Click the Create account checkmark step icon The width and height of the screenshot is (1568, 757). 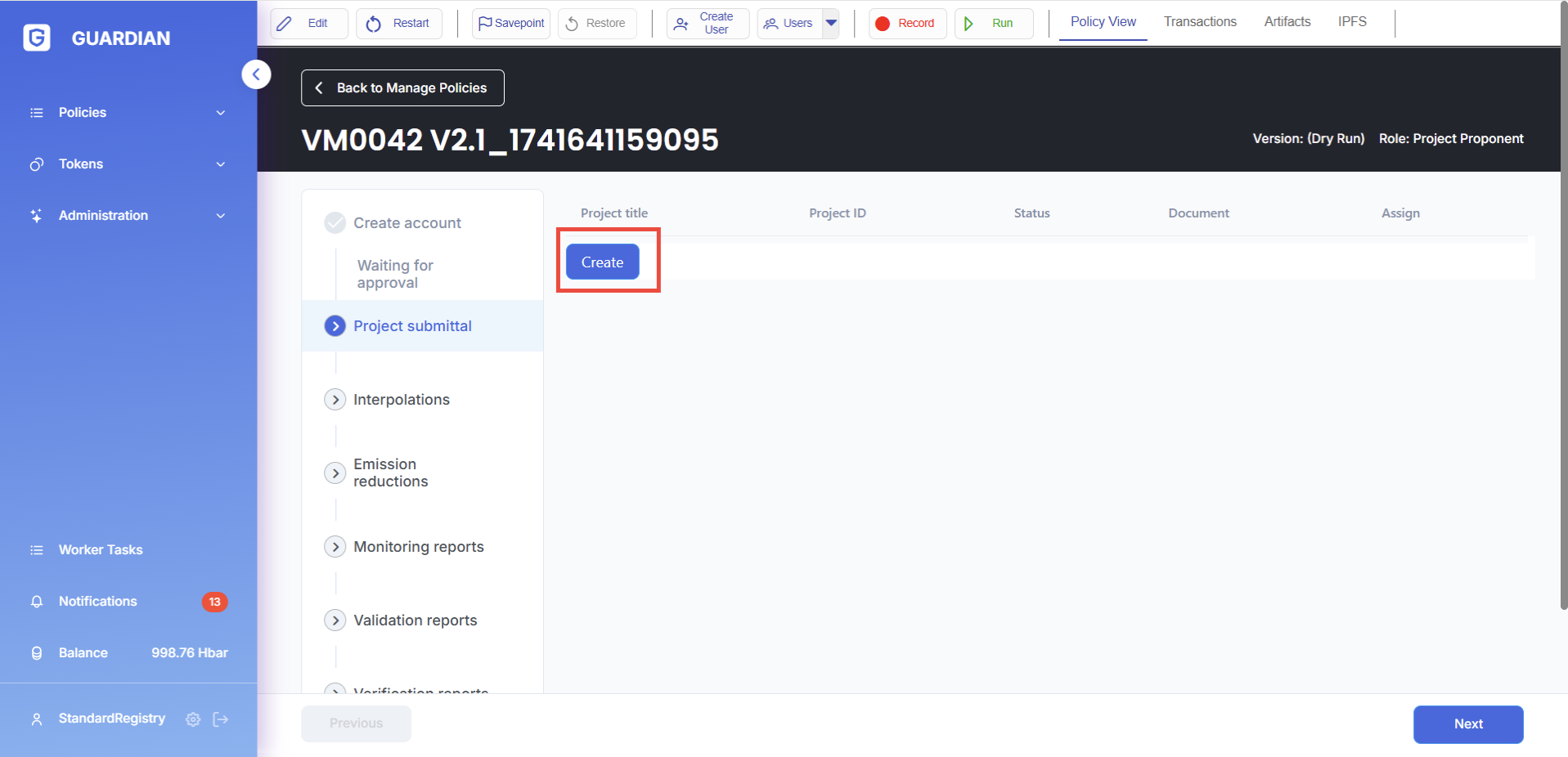tap(335, 223)
